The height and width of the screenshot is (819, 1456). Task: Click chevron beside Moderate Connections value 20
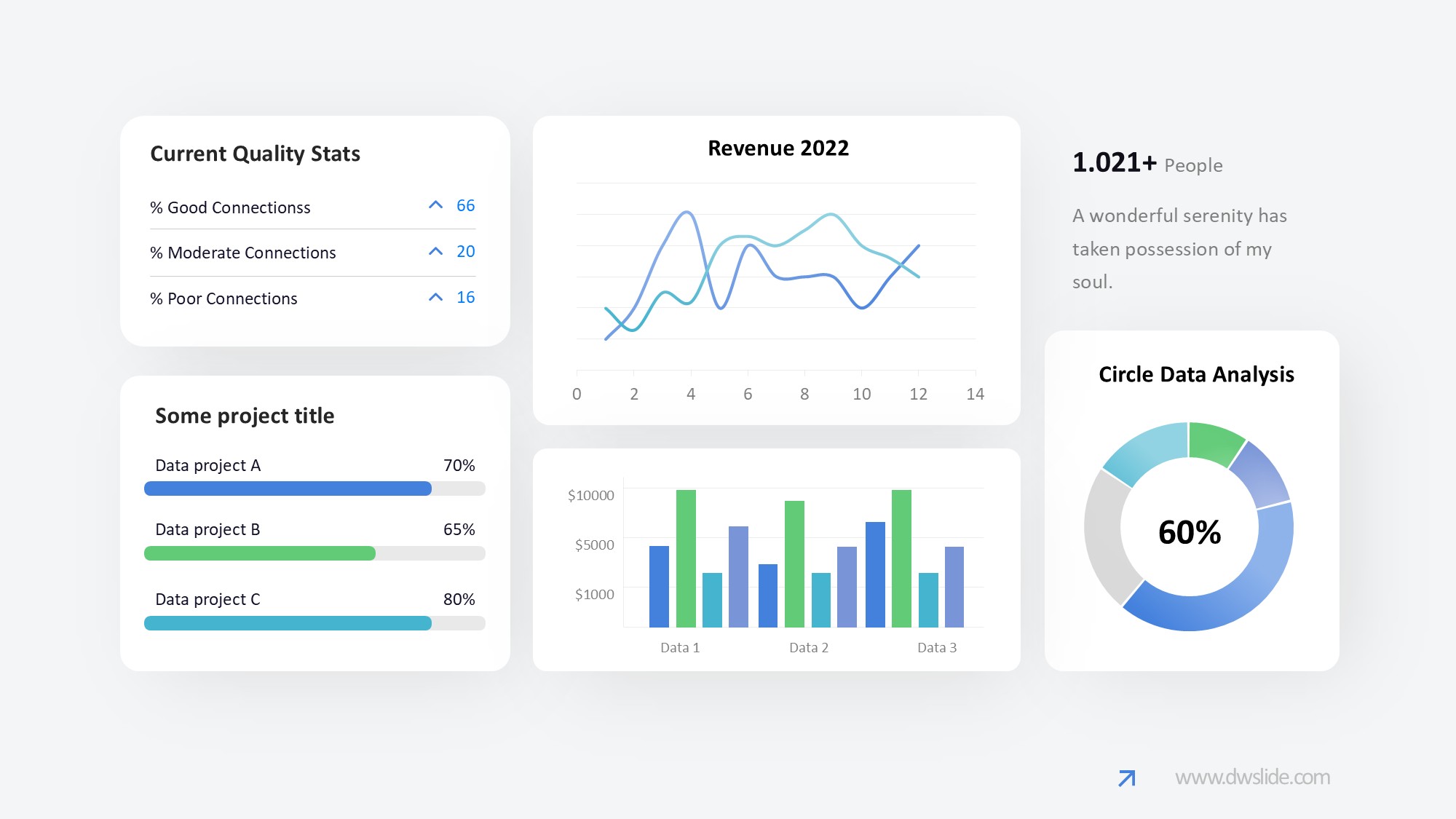[435, 251]
